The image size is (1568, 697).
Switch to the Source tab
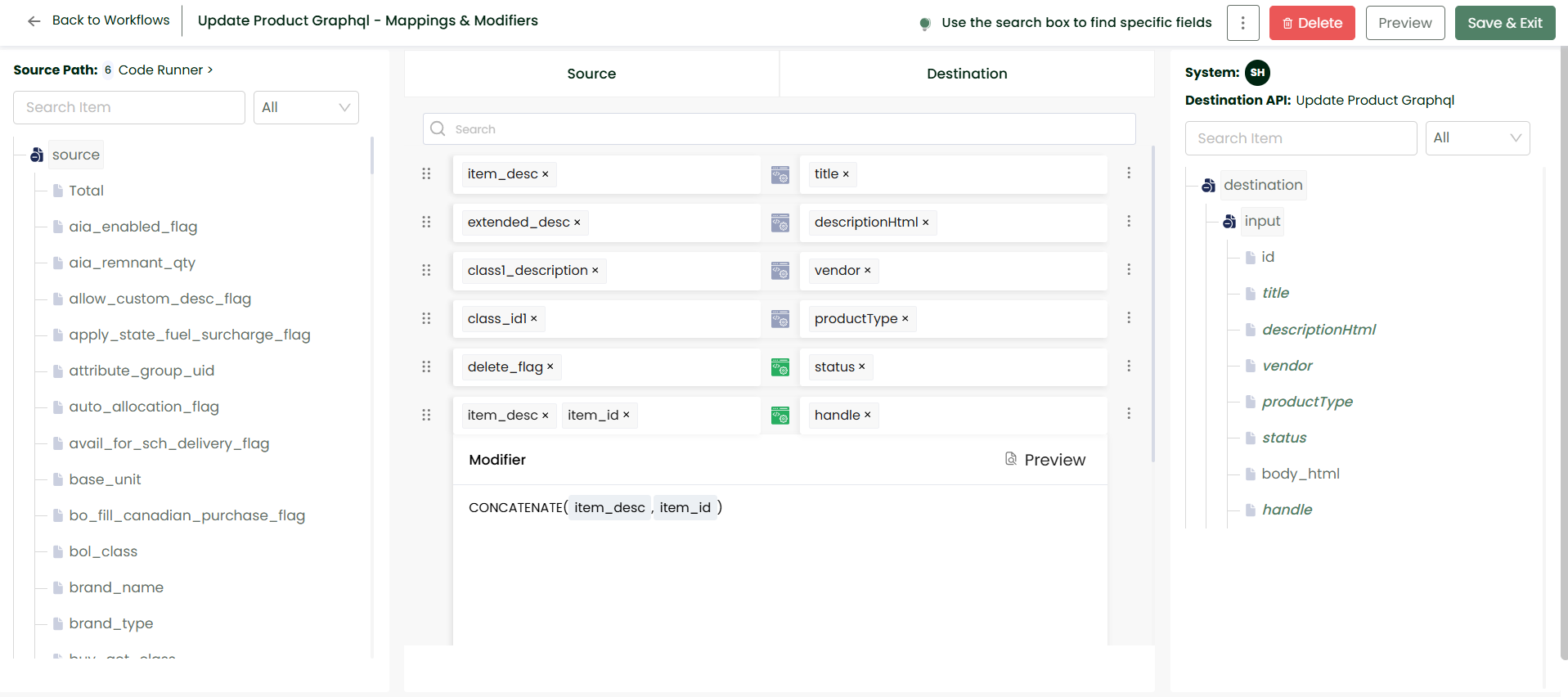[591, 74]
